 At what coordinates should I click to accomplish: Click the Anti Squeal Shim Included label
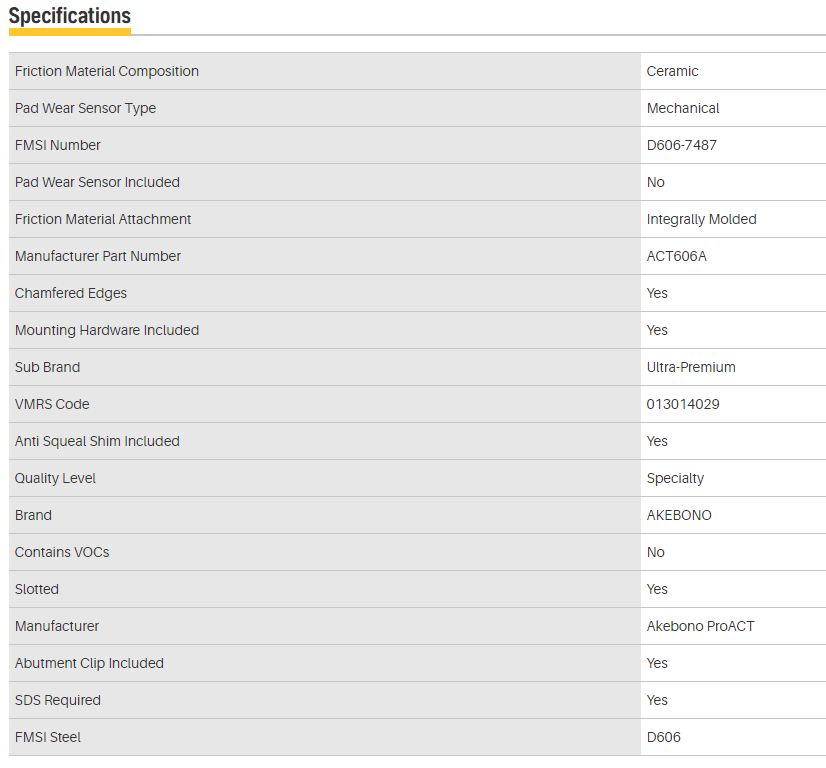[97, 441]
